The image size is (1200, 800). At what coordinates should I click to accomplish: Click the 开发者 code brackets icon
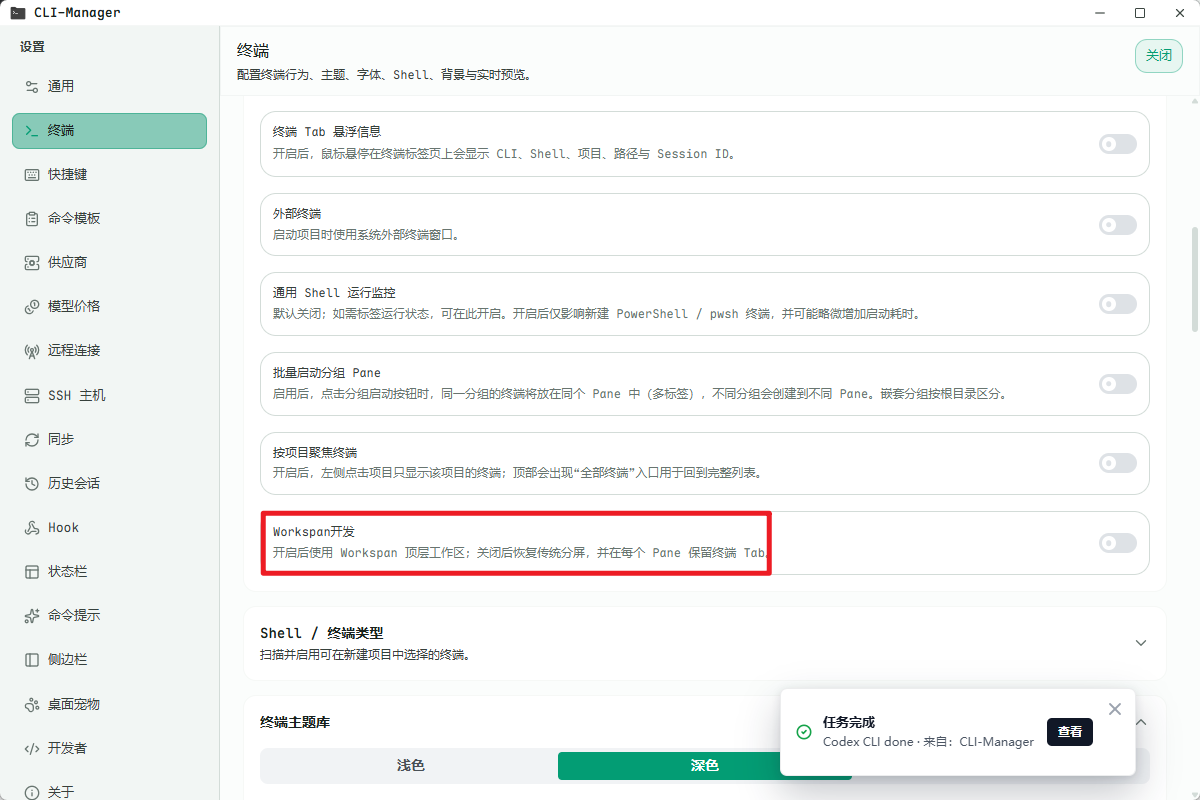click(31, 748)
